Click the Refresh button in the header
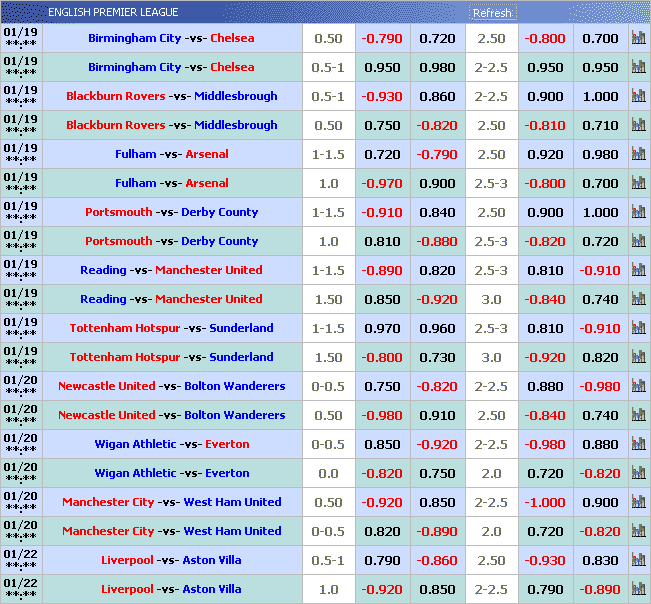Image resolution: width=651 pixels, height=604 pixels. pos(492,13)
